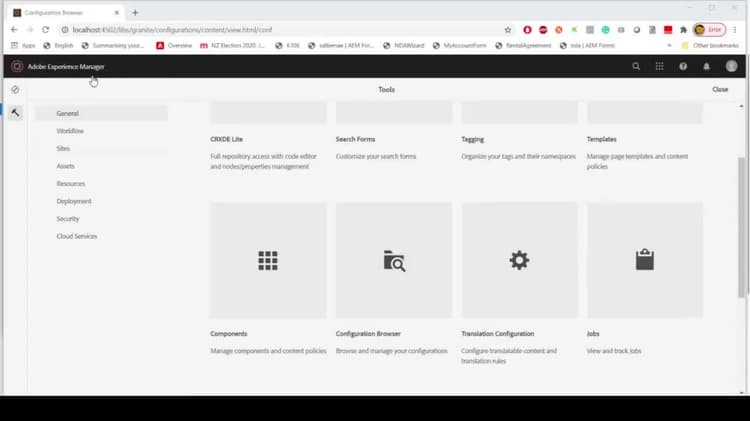Open the notifications bell icon
The image size is (750, 421).
click(x=706, y=66)
